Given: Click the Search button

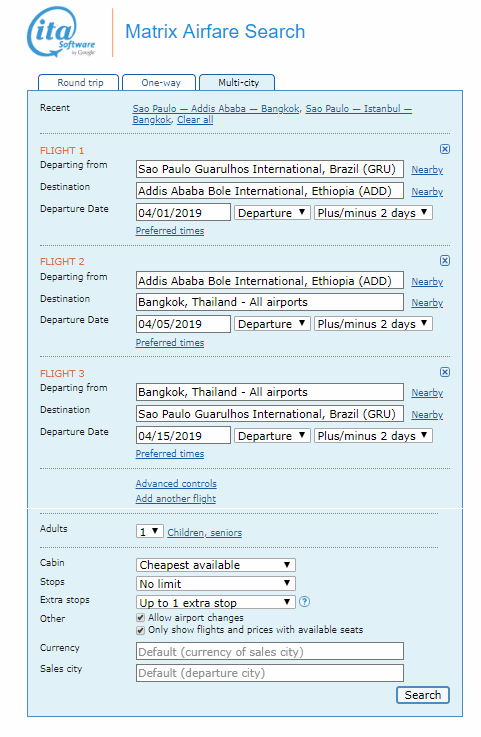Looking at the screenshot, I should (422, 695).
